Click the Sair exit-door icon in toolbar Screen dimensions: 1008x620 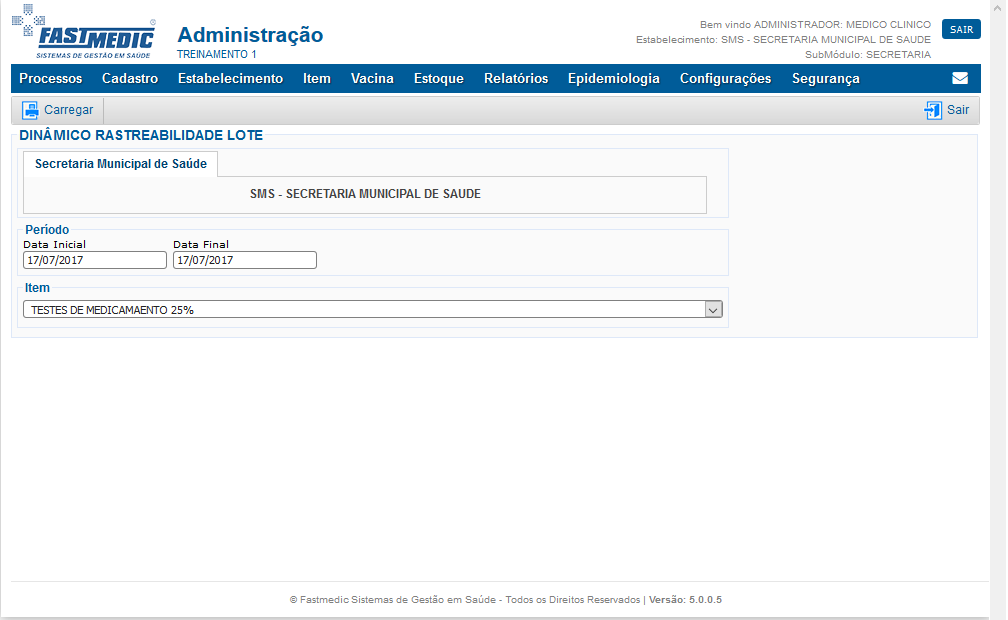(x=933, y=110)
